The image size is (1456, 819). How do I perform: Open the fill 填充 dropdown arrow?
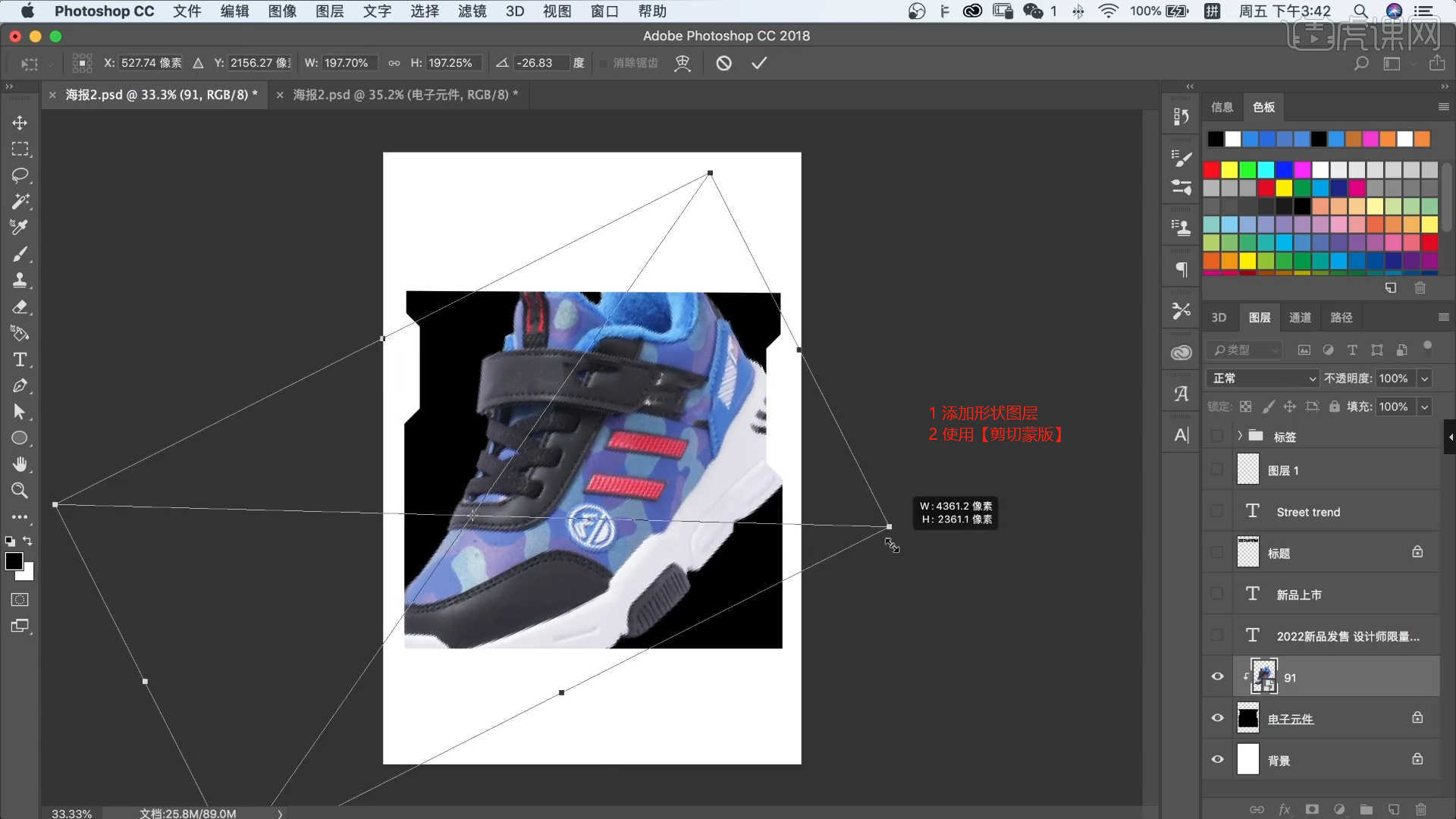click(1424, 406)
